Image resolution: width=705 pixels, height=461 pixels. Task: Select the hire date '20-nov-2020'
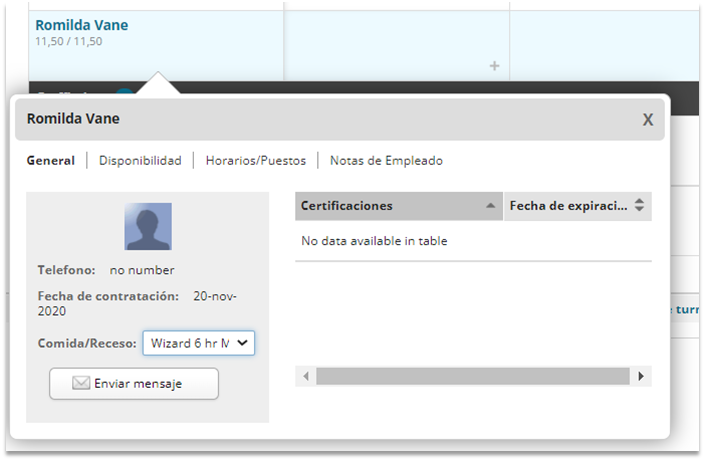[x=137, y=304]
